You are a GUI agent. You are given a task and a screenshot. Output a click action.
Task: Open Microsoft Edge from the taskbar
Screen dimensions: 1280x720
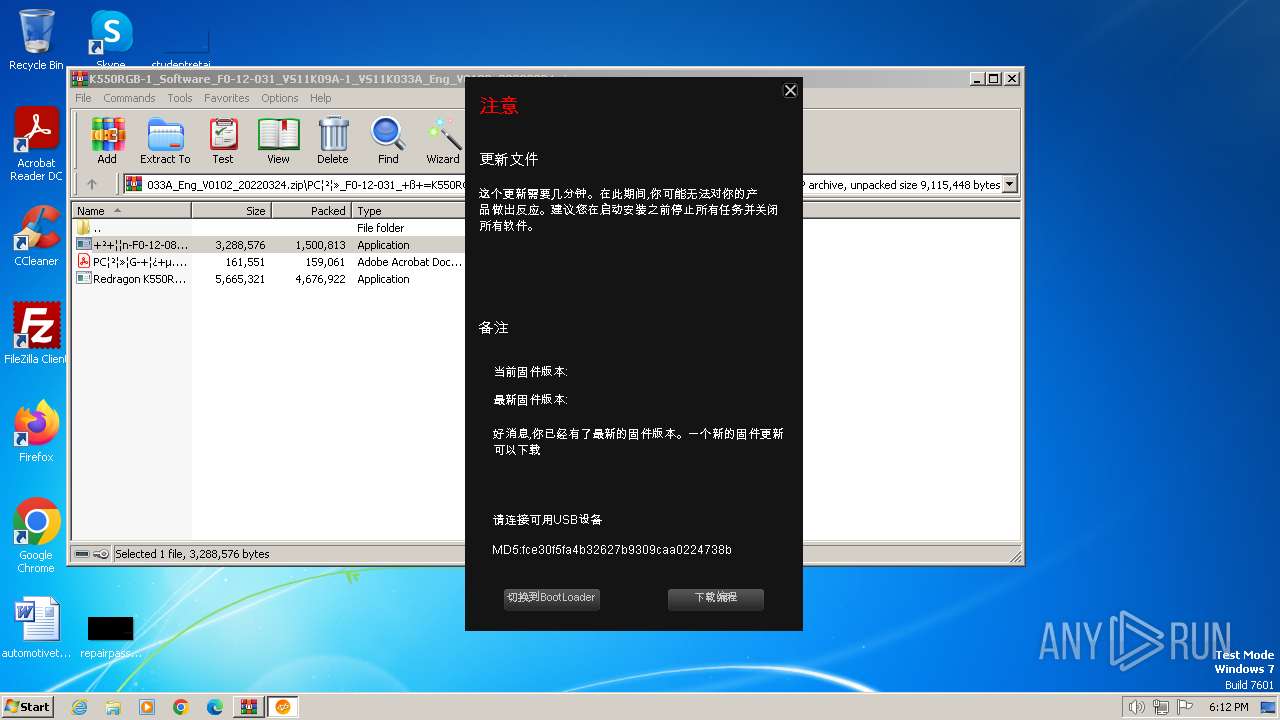pos(215,707)
